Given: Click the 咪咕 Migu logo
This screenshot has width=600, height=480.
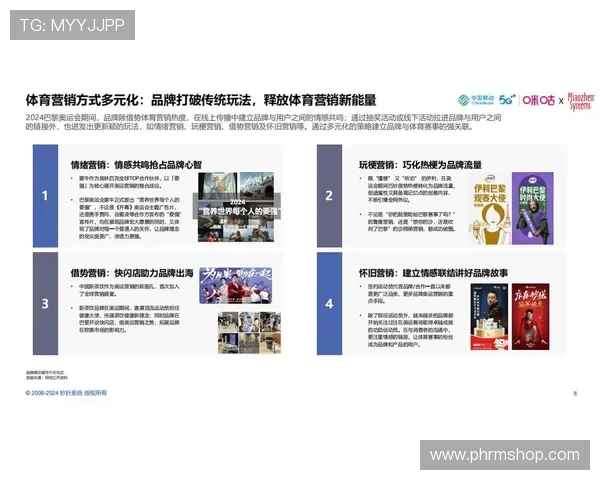Looking at the screenshot, I should pyautogui.click(x=538, y=100).
